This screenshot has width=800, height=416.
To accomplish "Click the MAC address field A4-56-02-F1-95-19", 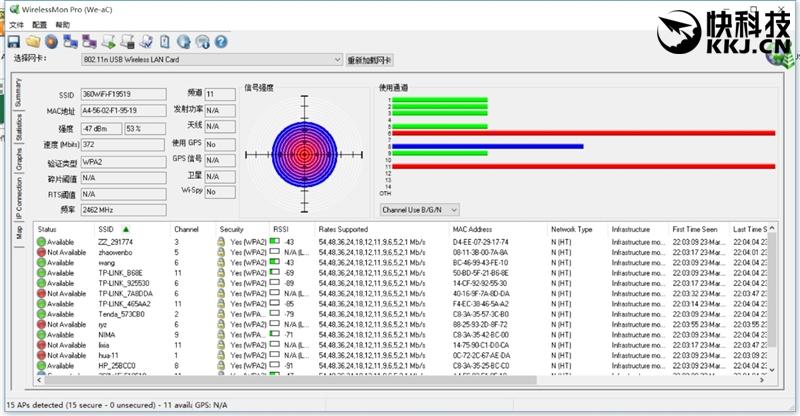I will tap(123, 111).
